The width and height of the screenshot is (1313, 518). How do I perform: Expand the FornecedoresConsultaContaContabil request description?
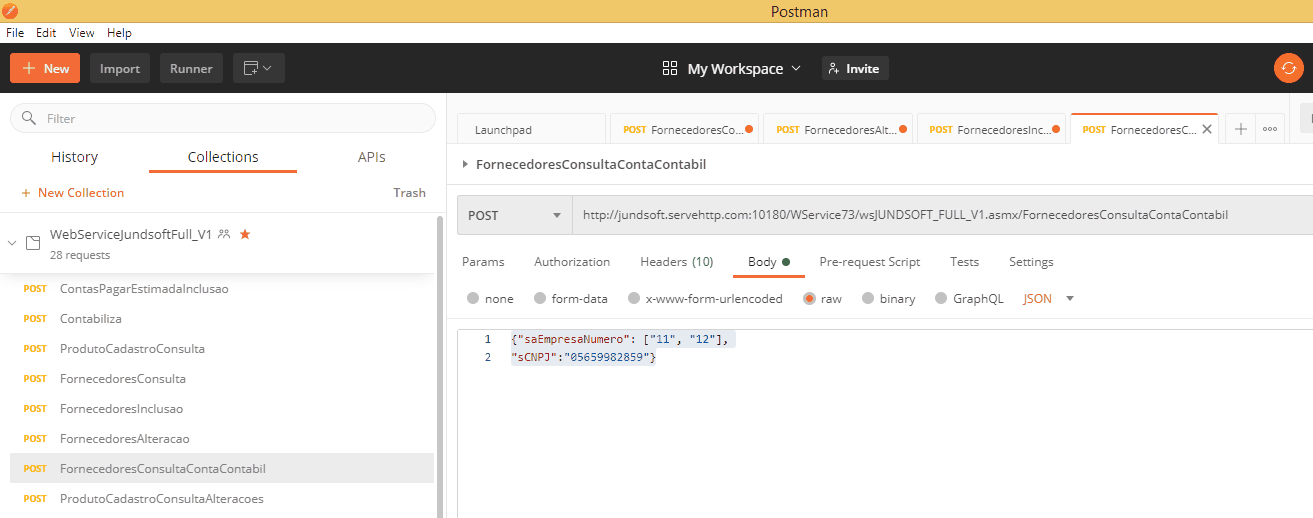pyautogui.click(x=465, y=164)
